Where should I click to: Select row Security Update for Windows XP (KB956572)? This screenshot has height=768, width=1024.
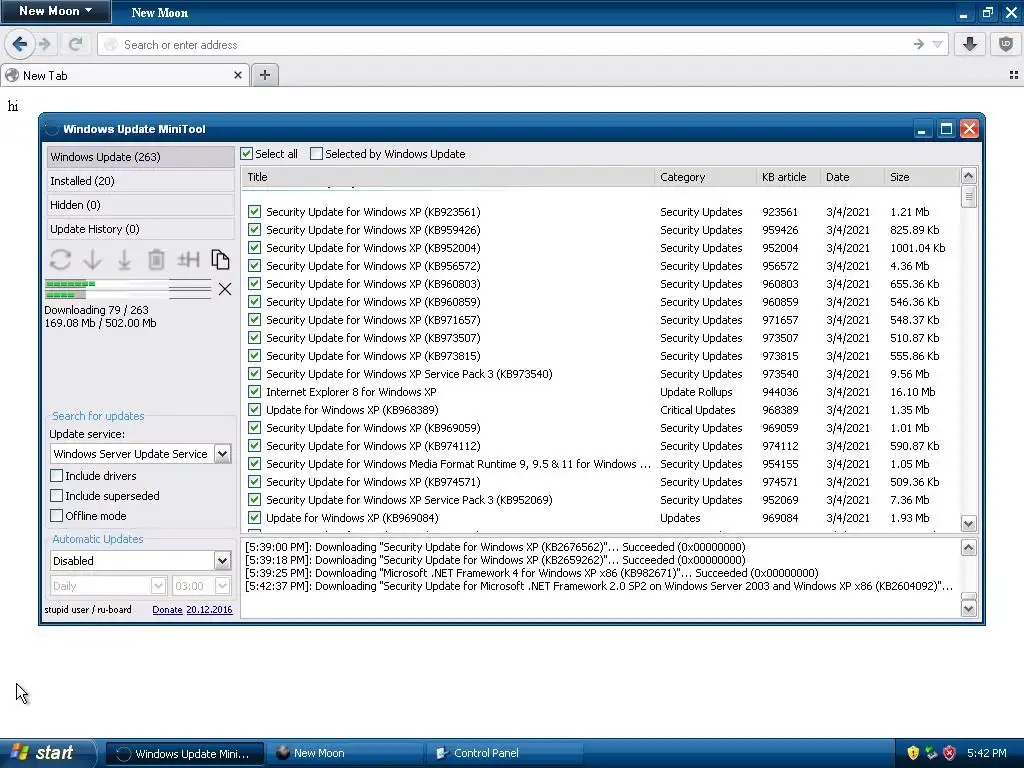601,266
